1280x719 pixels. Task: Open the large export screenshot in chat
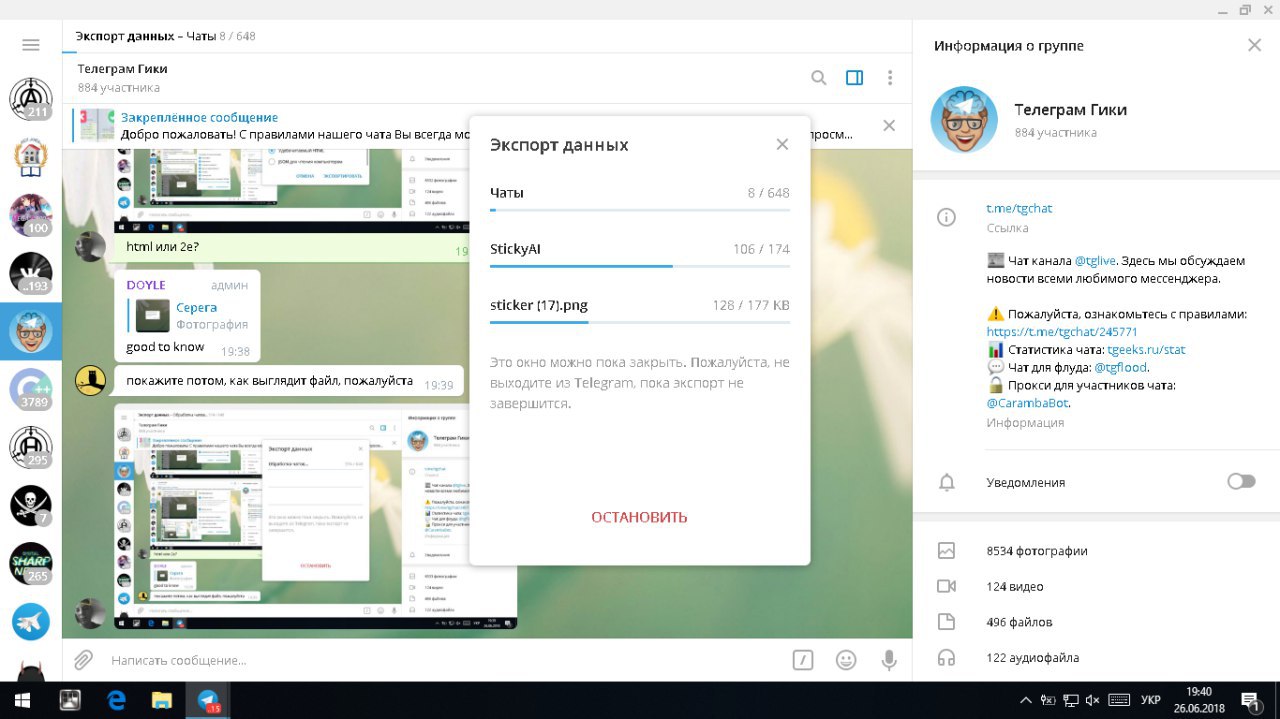click(316, 516)
